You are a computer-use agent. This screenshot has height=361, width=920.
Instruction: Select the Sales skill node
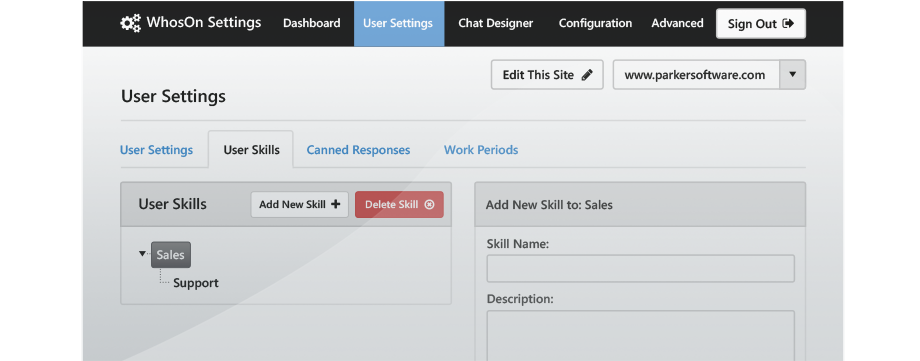[171, 255]
